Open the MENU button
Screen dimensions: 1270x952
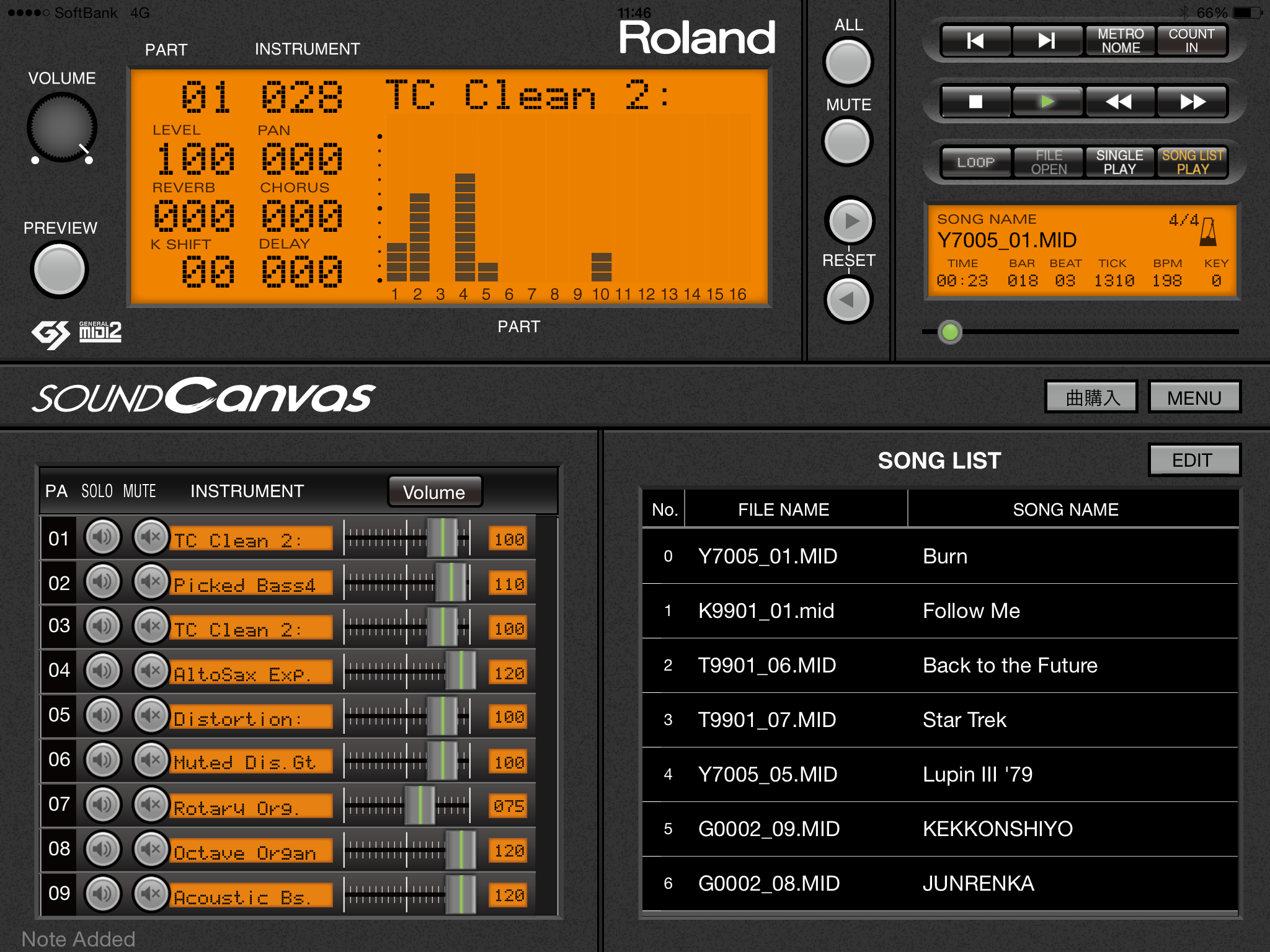pos(1194,397)
